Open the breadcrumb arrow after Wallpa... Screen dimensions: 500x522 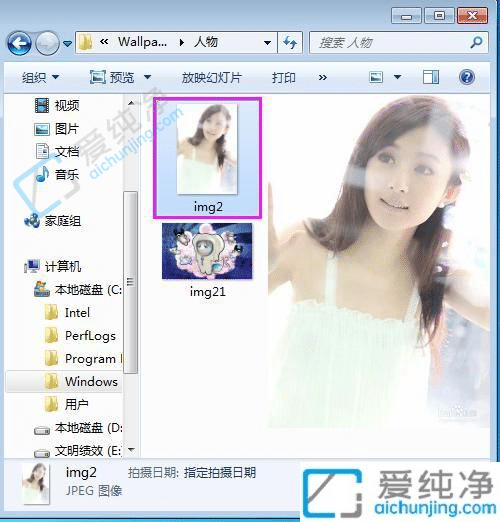pos(182,42)
